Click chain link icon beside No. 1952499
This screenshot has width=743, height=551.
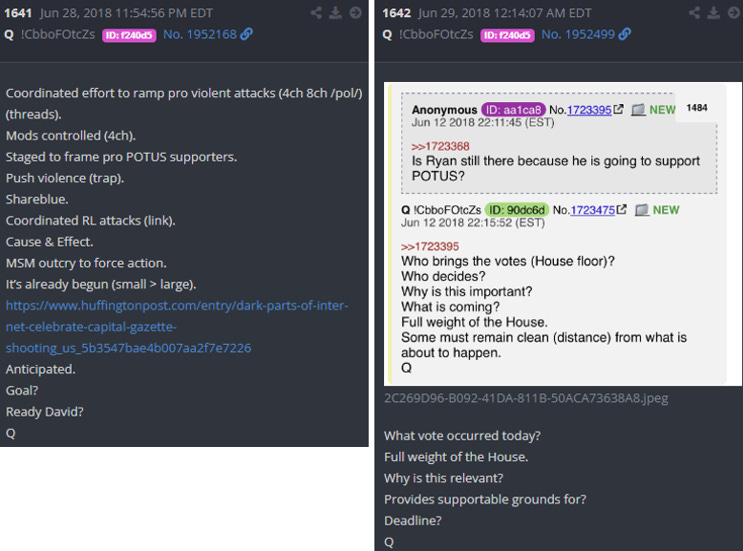(625, 34)
